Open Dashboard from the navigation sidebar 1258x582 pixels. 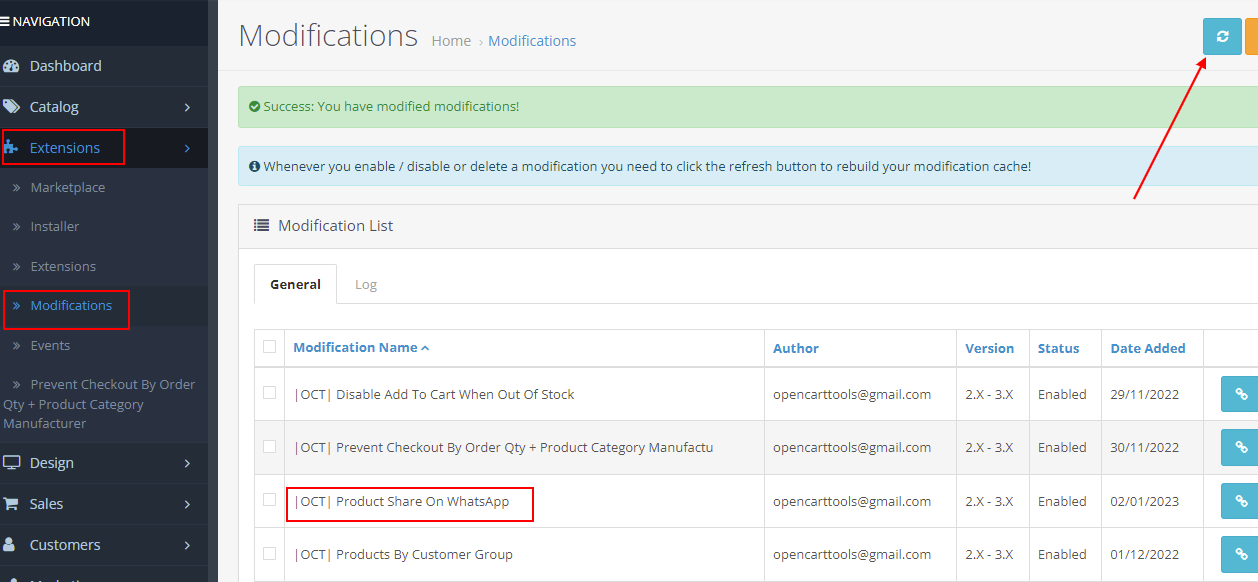point(65,66)
